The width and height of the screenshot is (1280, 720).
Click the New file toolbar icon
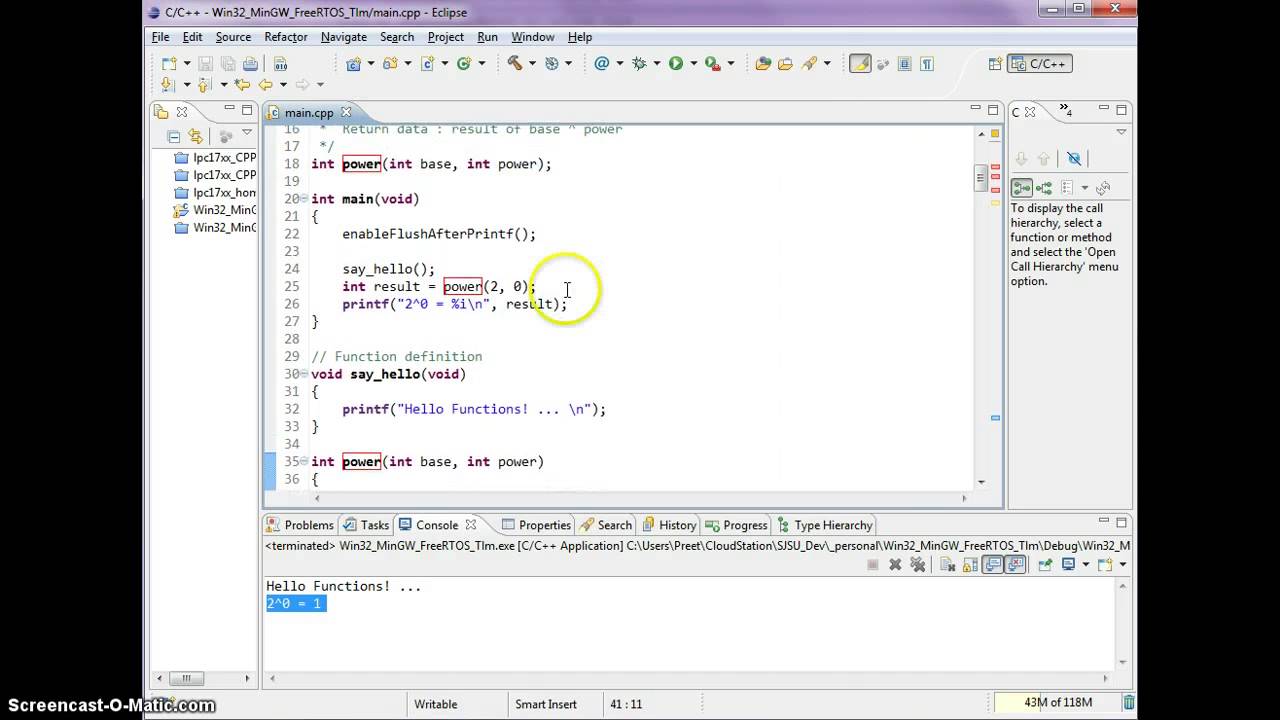[x=169, y=64]
